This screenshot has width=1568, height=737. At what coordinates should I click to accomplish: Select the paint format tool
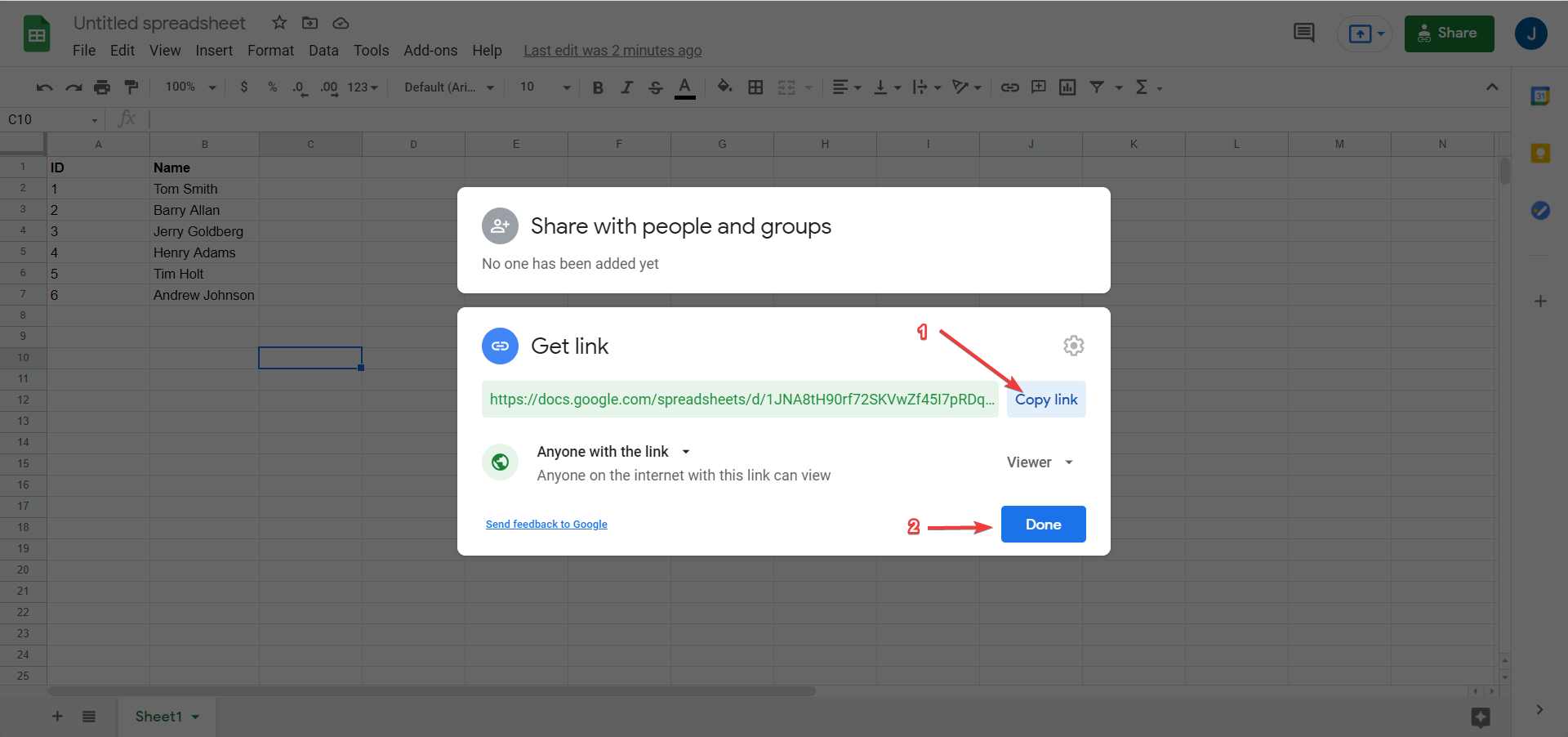click(131, 87)
